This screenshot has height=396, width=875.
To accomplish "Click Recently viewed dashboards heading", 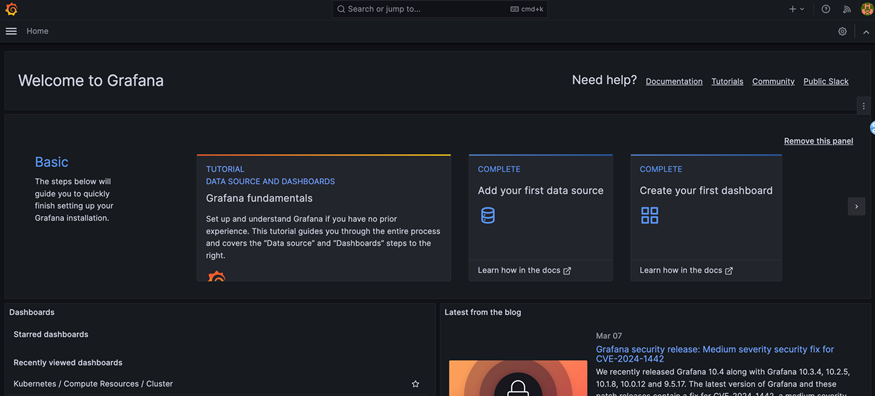I will (68, 363).
